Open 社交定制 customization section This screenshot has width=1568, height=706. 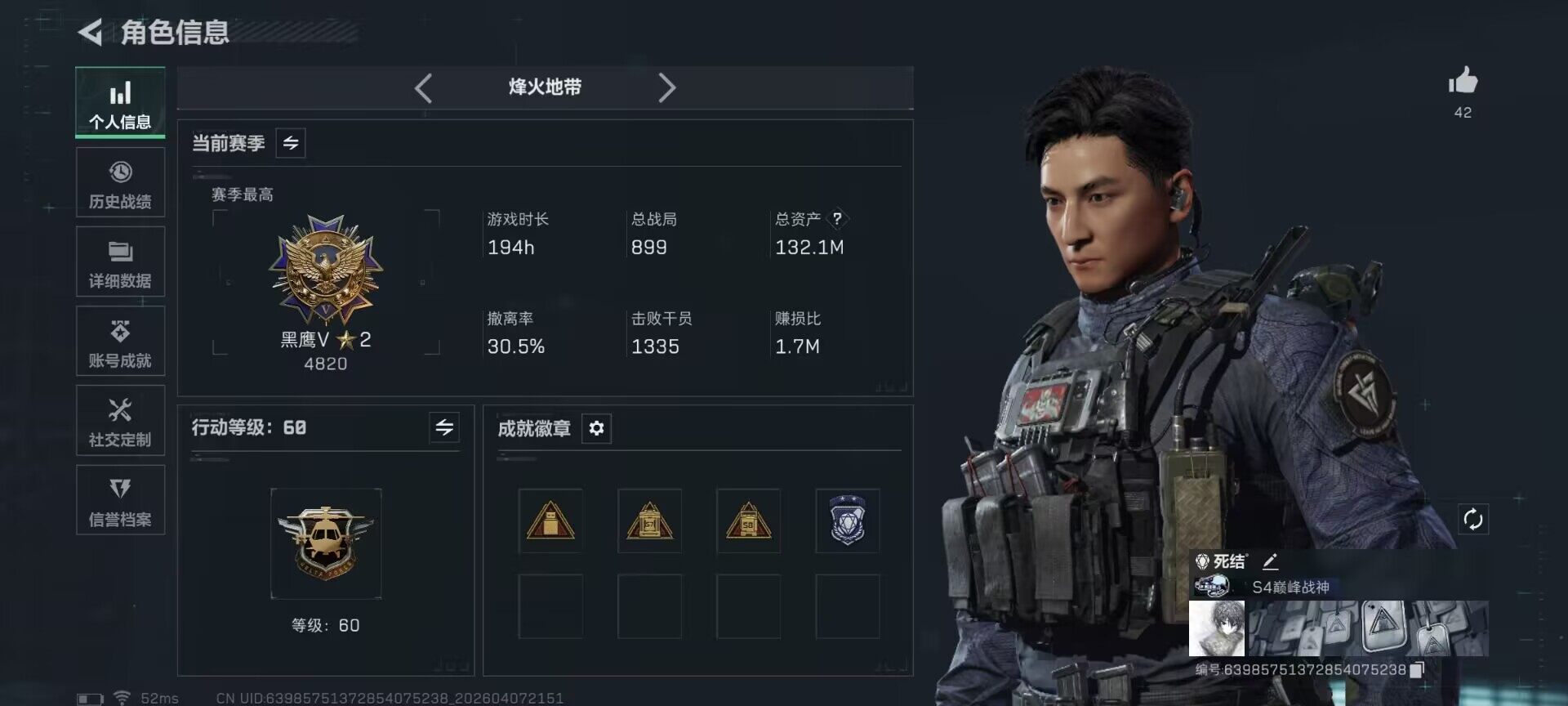(120, 421)
